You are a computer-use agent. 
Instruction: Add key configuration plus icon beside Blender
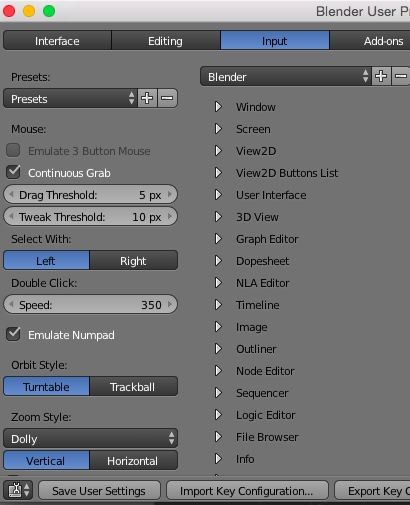pos(381,76)
